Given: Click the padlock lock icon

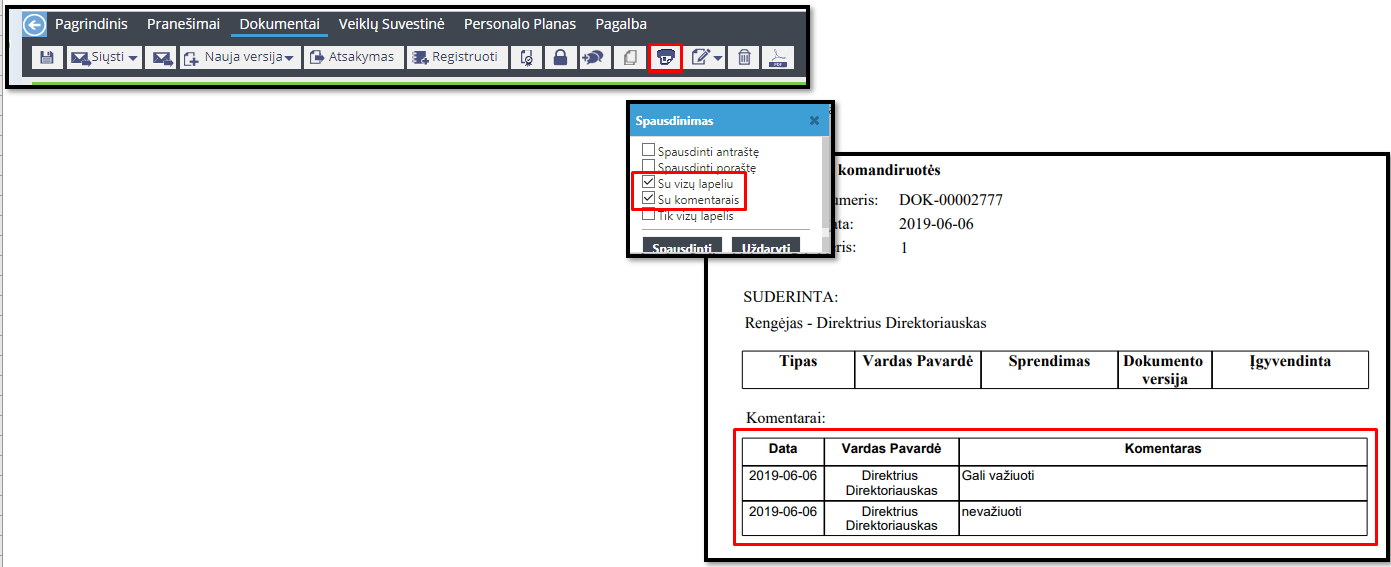Looking at the screenshot, I should 560,58.
